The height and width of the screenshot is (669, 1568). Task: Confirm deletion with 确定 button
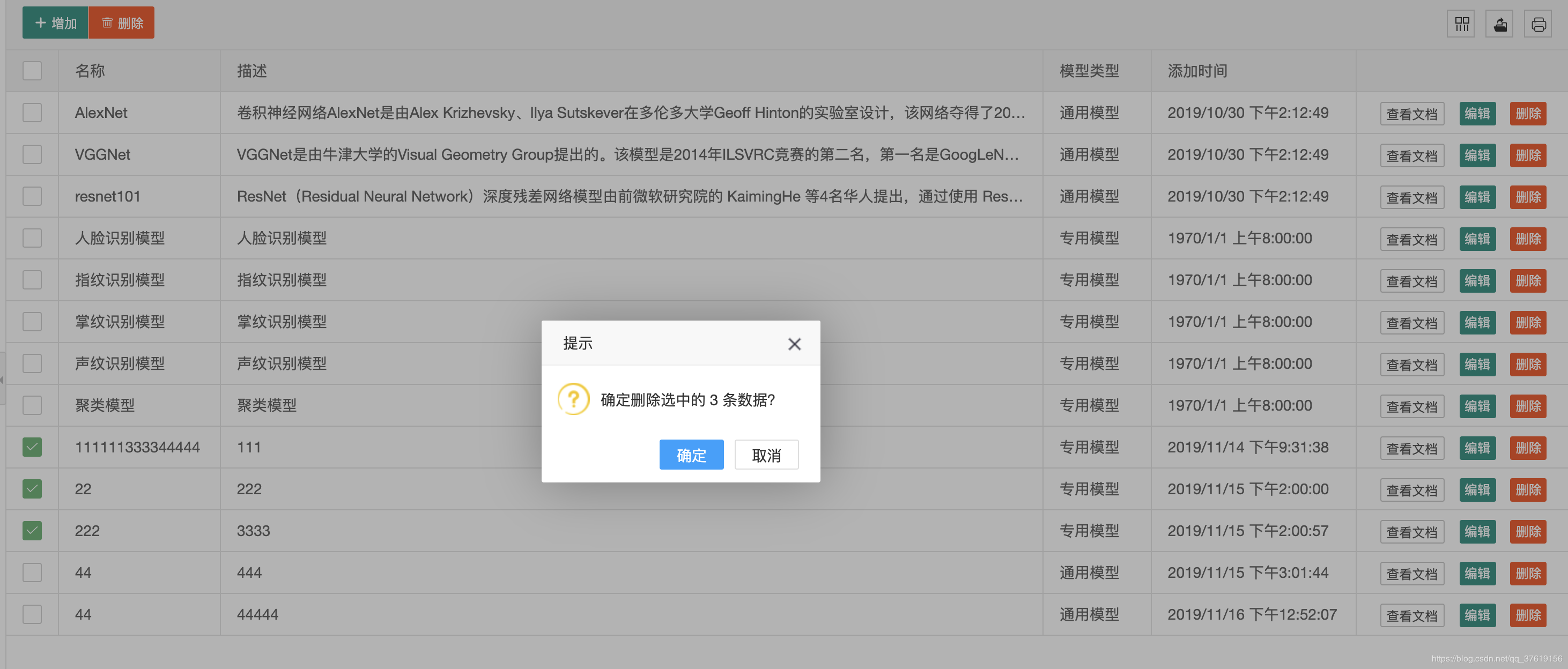691,455
